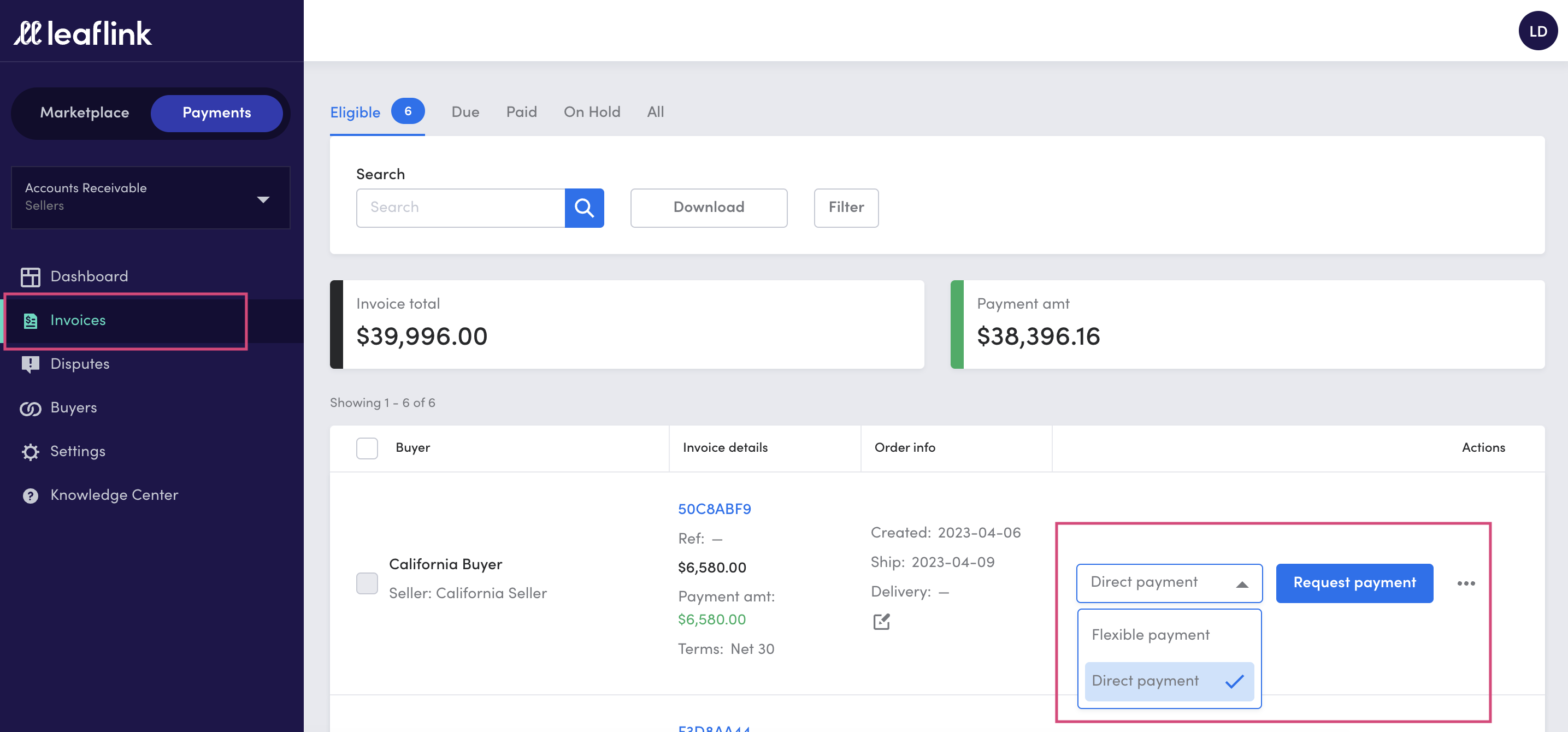Click the green payment amount $6,580.00
This screenshot has height=732, width=1568.
(x=711, y=619)
